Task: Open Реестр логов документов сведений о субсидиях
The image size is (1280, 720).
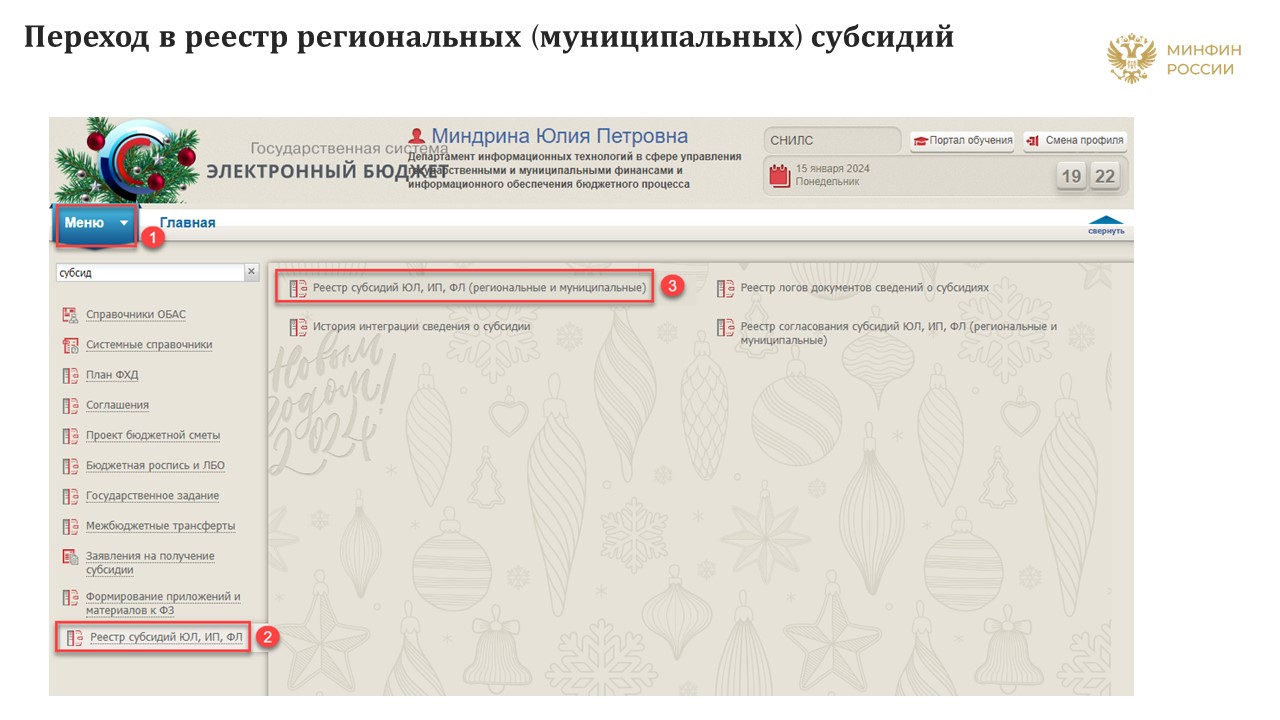Action: click(x=864, y=288)
